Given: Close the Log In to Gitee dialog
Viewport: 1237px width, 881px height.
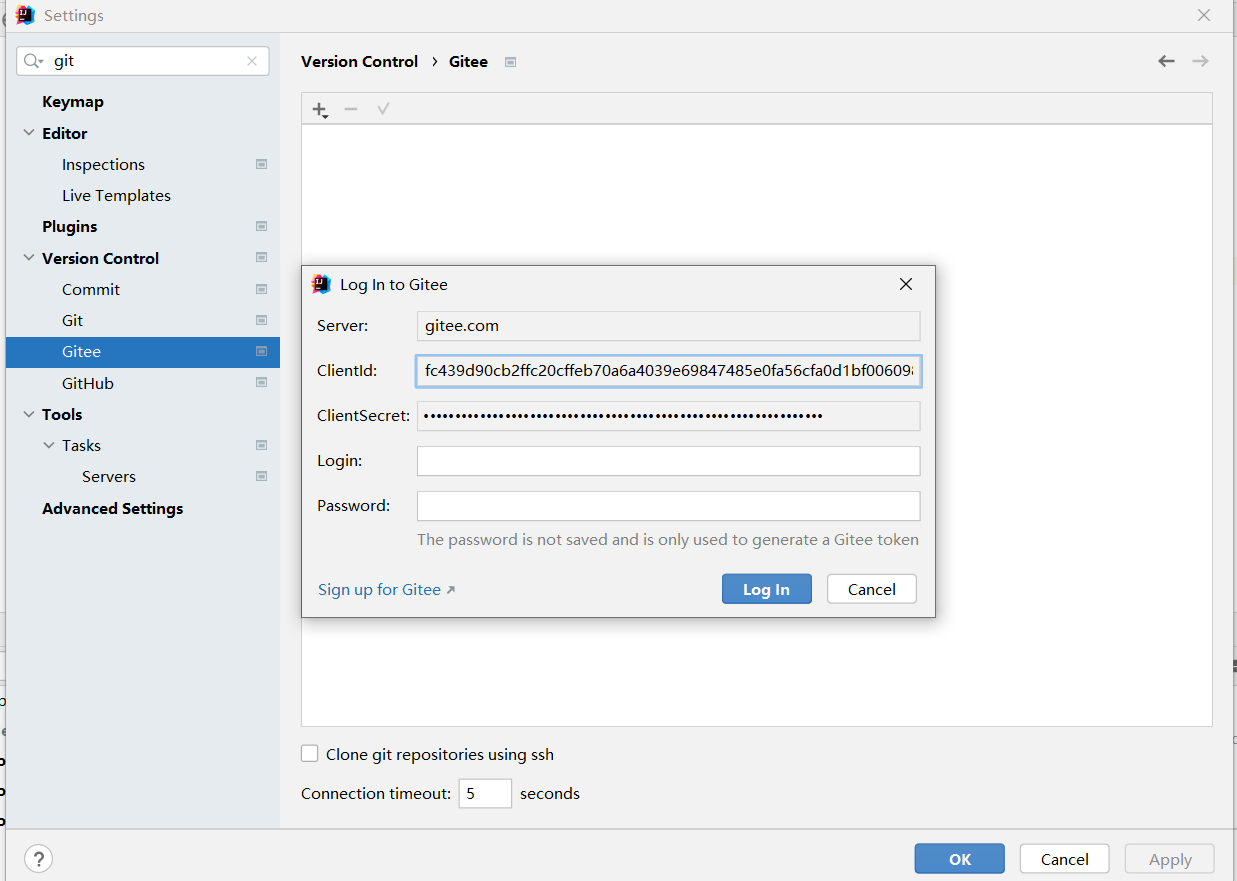Looking at the screenshot, I should [906, 284].
